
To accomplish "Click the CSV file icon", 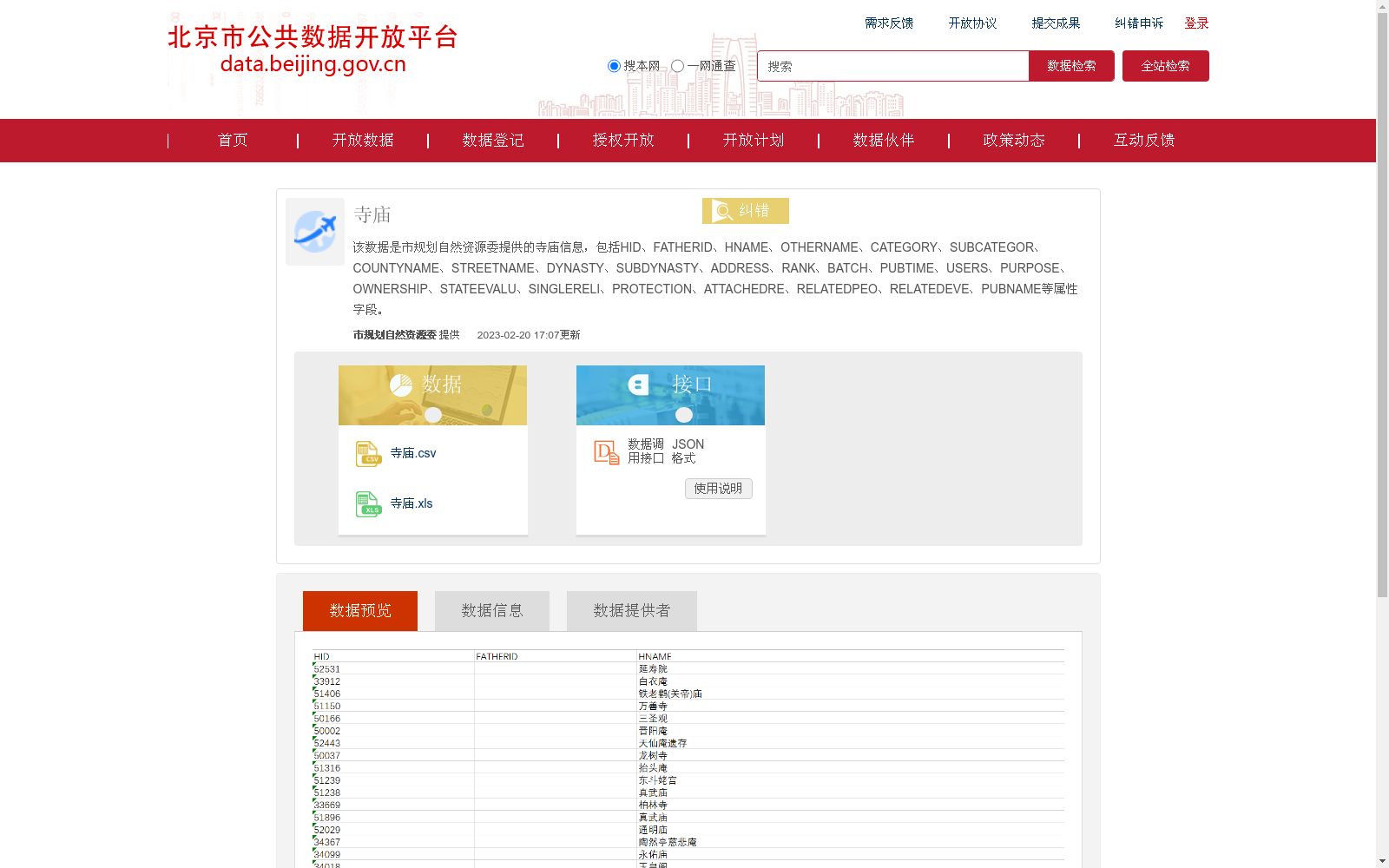I will pyautogui.click(x=368, y=453).
